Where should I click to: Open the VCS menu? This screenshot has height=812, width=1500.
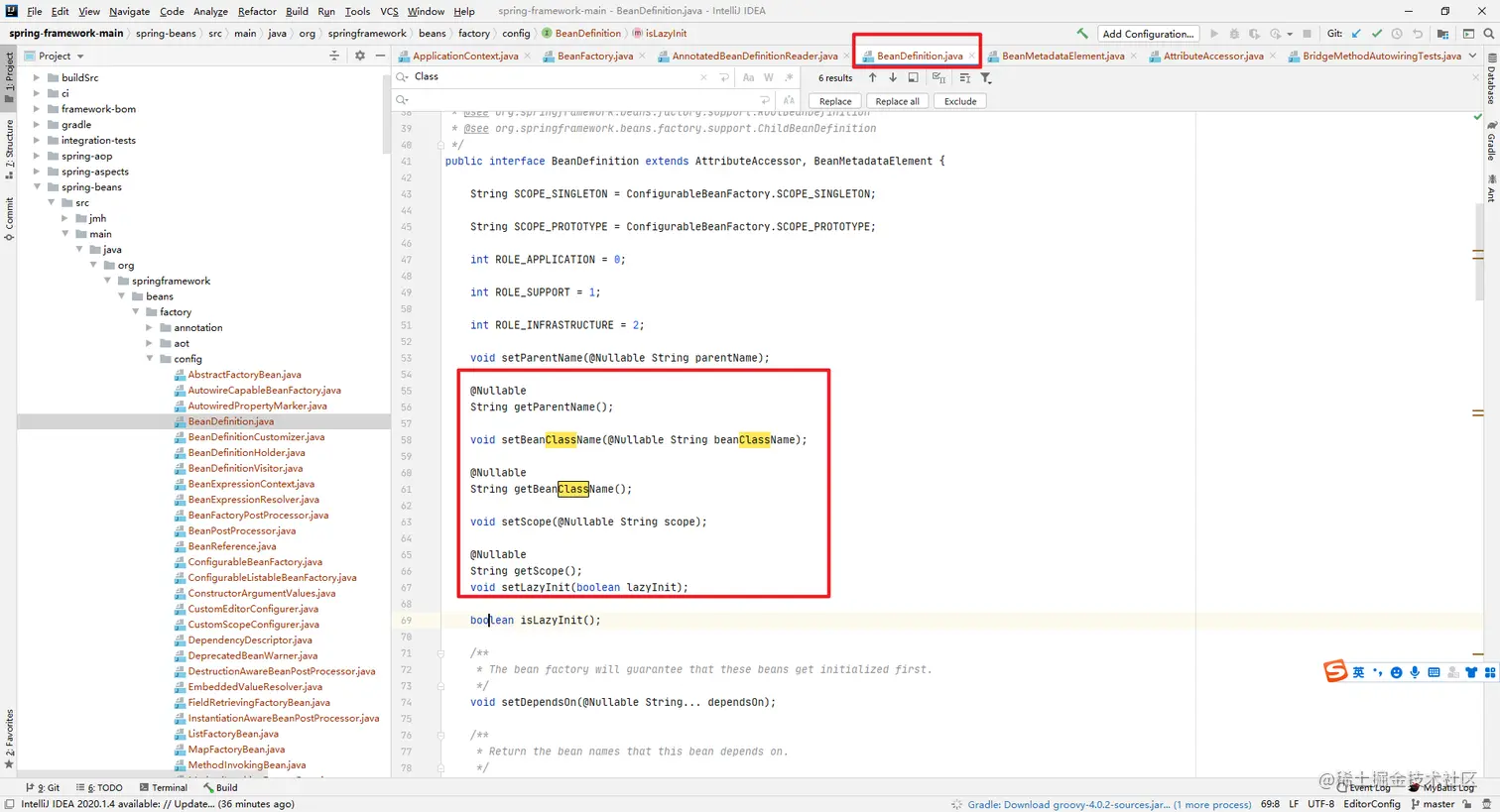(x=389, y=11)
